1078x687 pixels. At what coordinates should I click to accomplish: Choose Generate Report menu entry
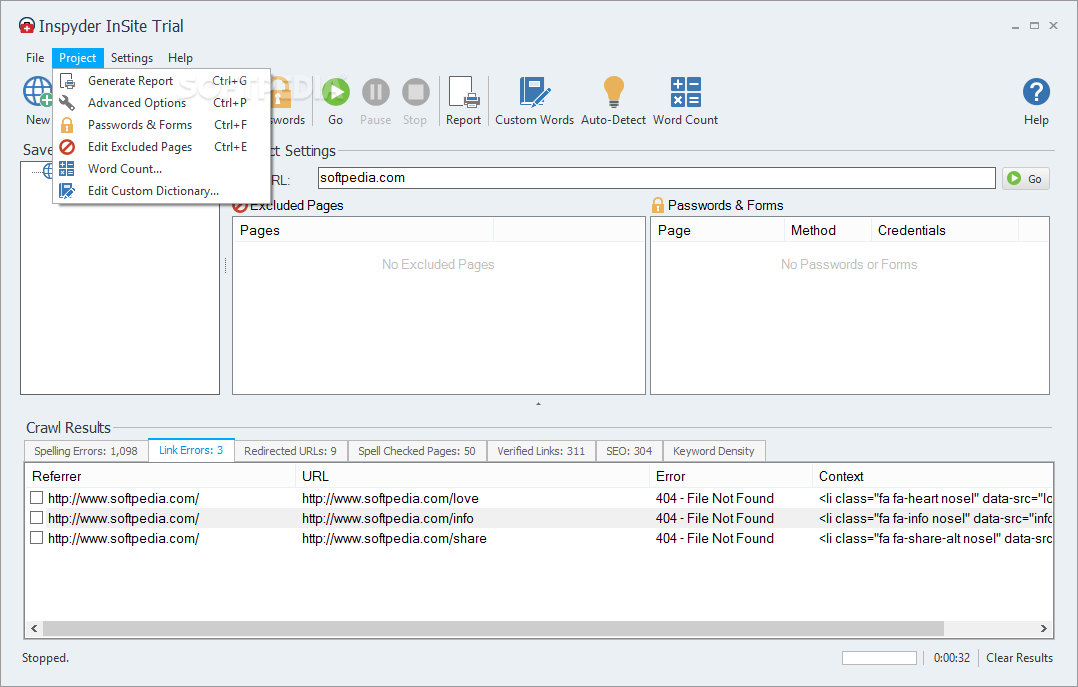(x=162, y=81)
